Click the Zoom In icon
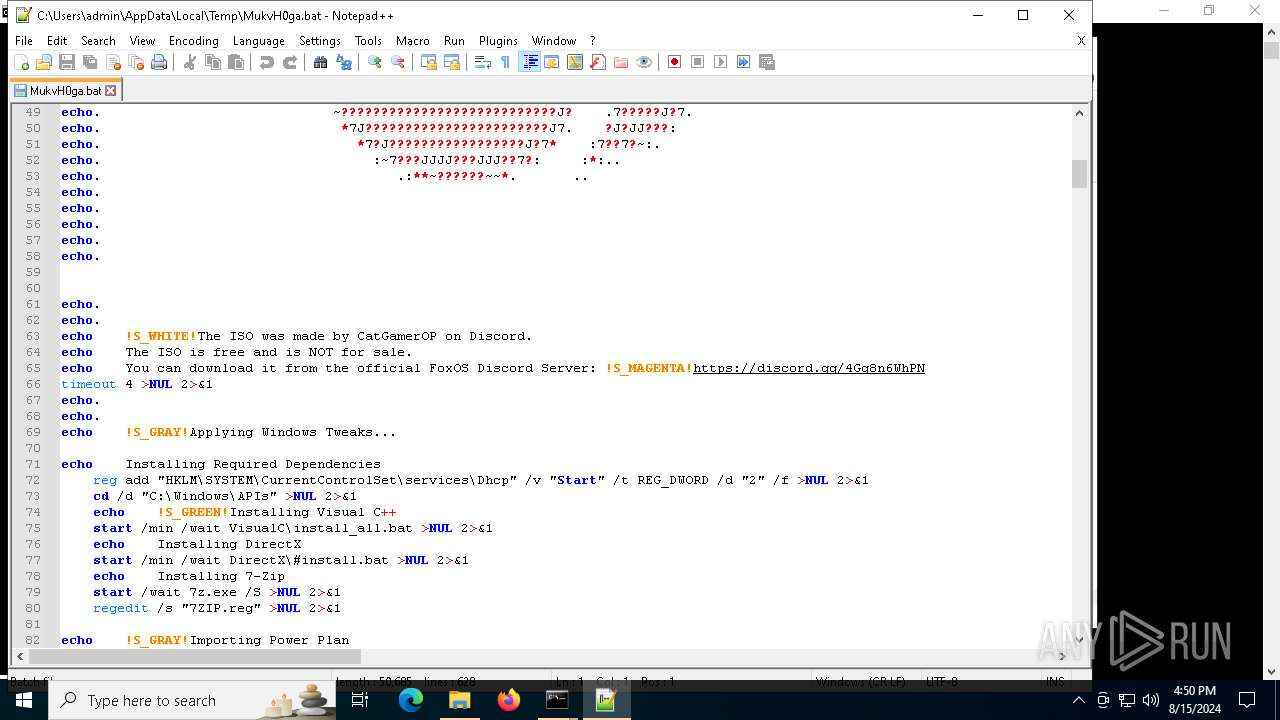The height and width of the screenshot is (720, 1280). point(375,62)
